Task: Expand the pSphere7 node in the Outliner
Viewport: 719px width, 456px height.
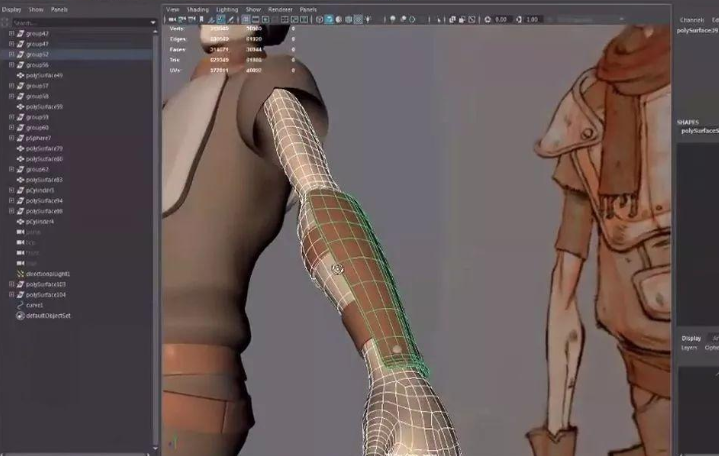Action: click(11, 138)
